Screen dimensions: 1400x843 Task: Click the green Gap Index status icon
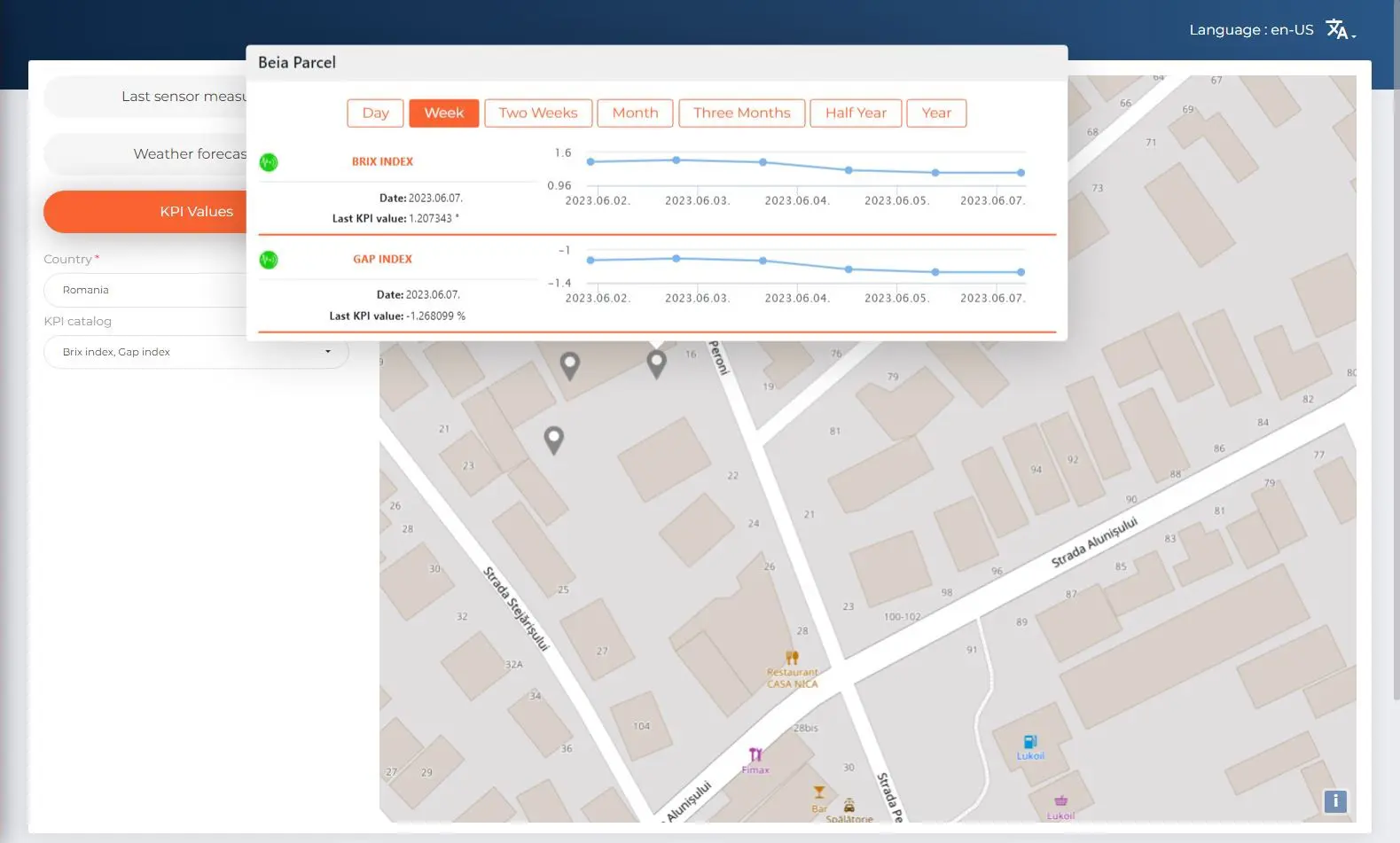tap(269, 260)
